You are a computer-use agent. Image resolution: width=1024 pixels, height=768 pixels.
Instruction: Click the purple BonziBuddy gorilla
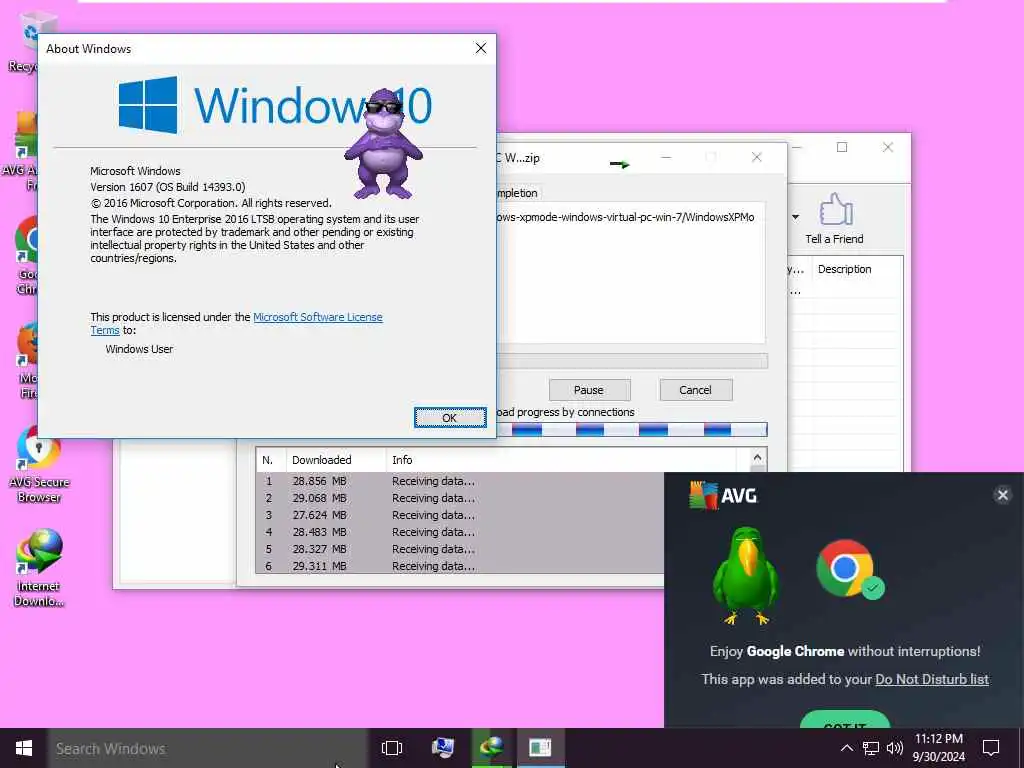[383, 144]
